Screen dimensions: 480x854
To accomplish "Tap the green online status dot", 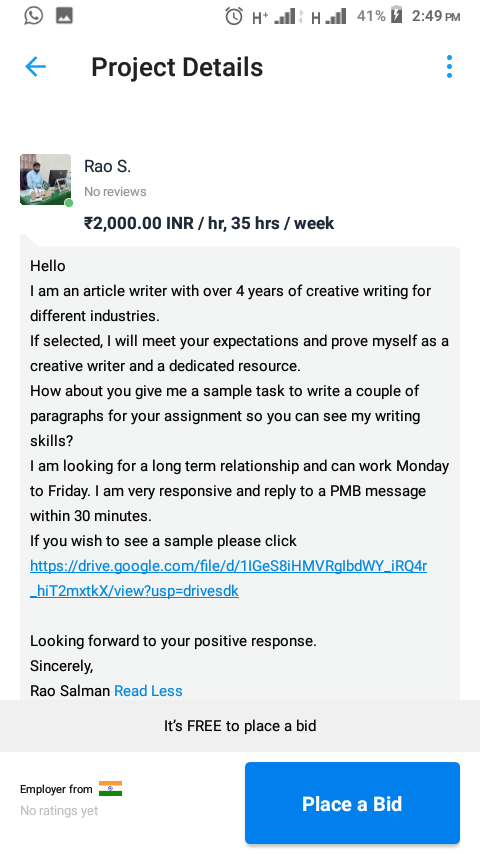I will coord(69,203).
